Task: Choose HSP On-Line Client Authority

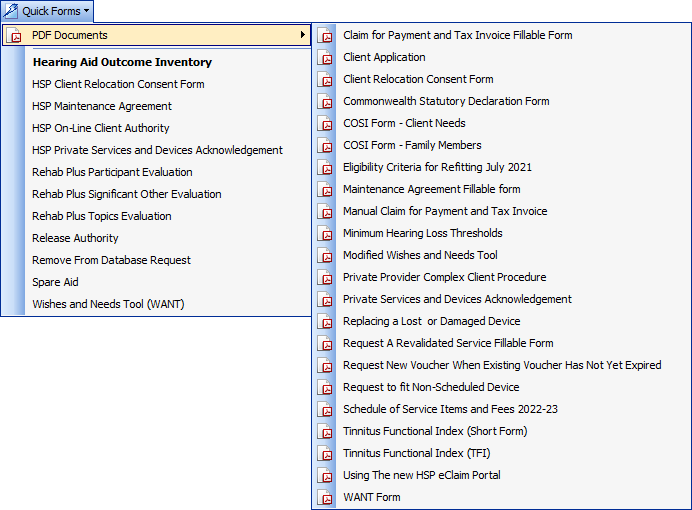Action: coord(101,128)
